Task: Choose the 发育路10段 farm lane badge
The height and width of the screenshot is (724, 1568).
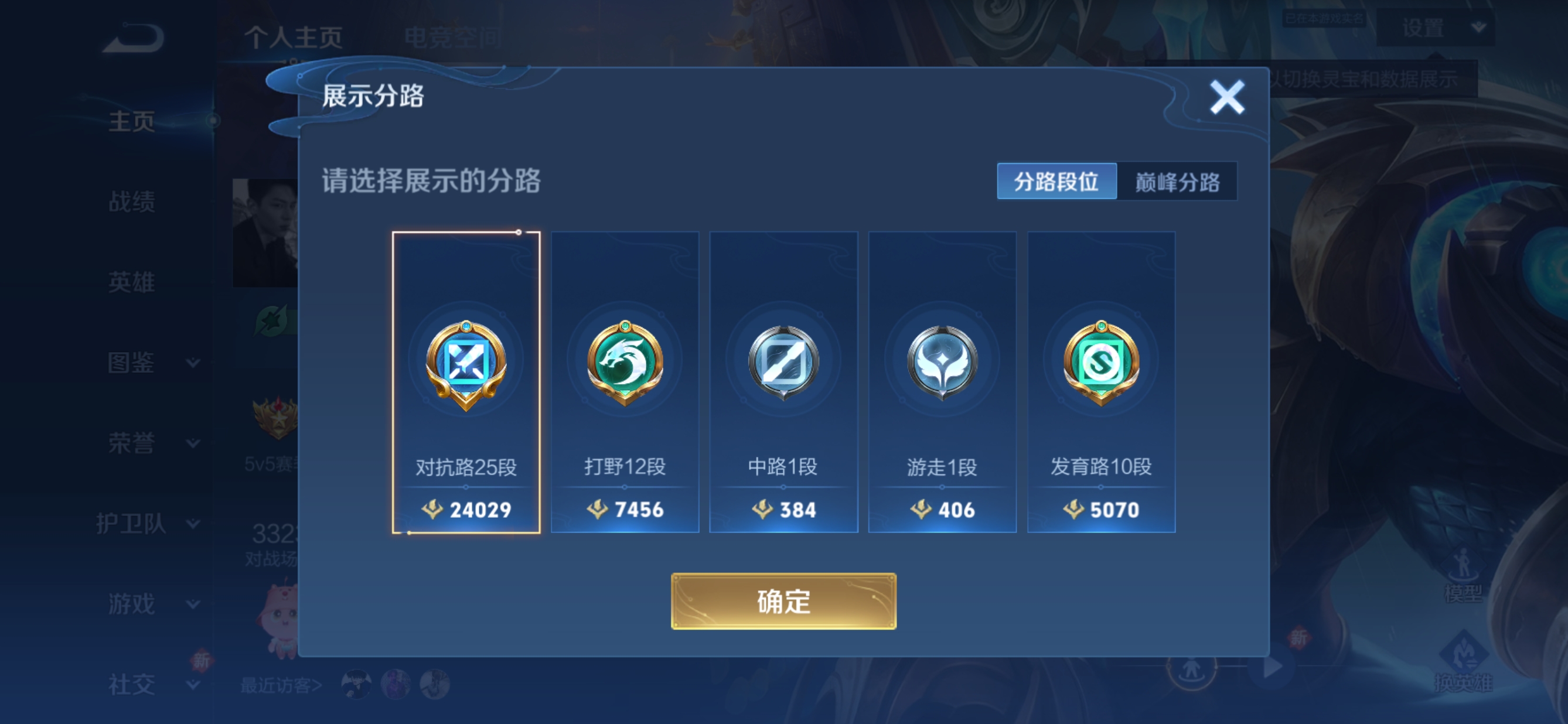Action: [1101, 363]
